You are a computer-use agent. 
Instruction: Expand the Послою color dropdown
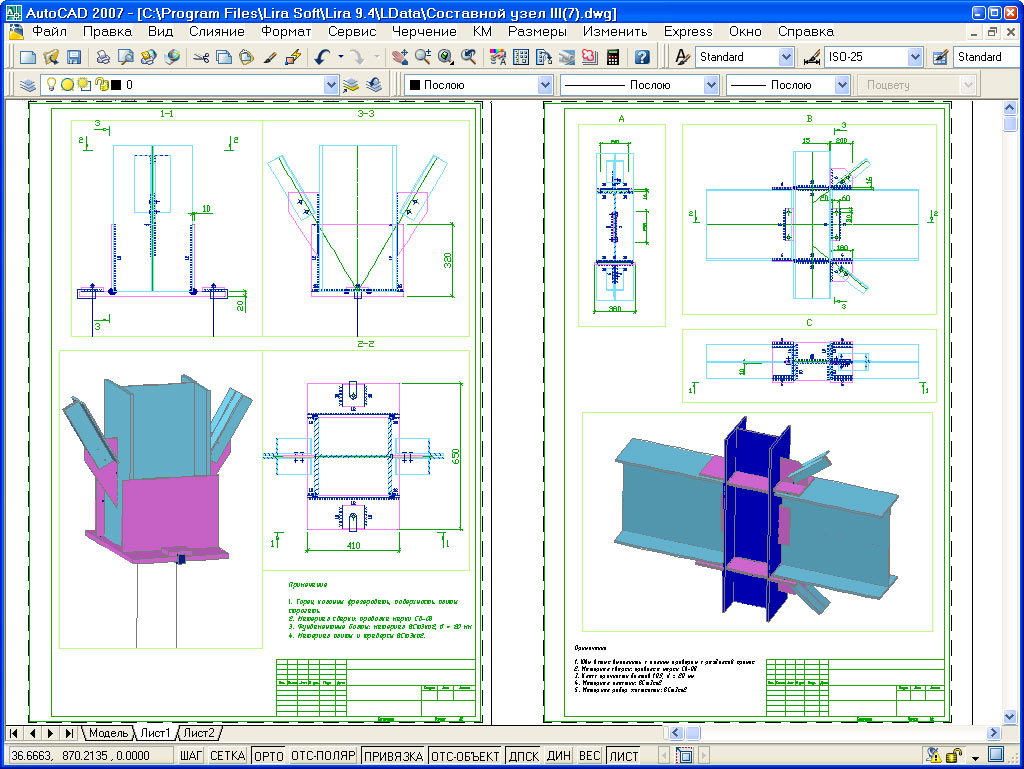point(545,85)
